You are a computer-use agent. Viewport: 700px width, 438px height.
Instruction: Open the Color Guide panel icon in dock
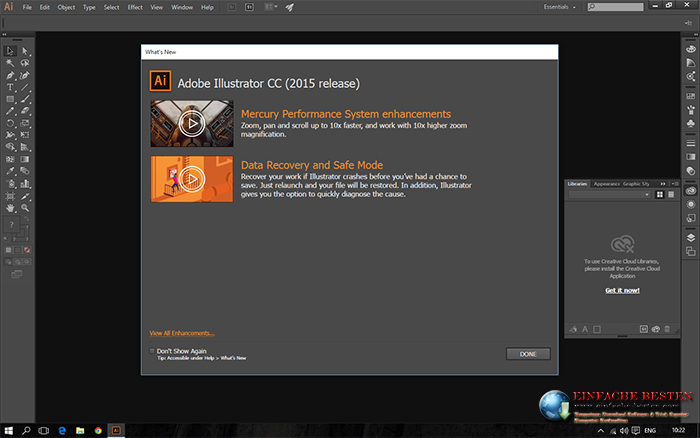(x=691, y=63)
